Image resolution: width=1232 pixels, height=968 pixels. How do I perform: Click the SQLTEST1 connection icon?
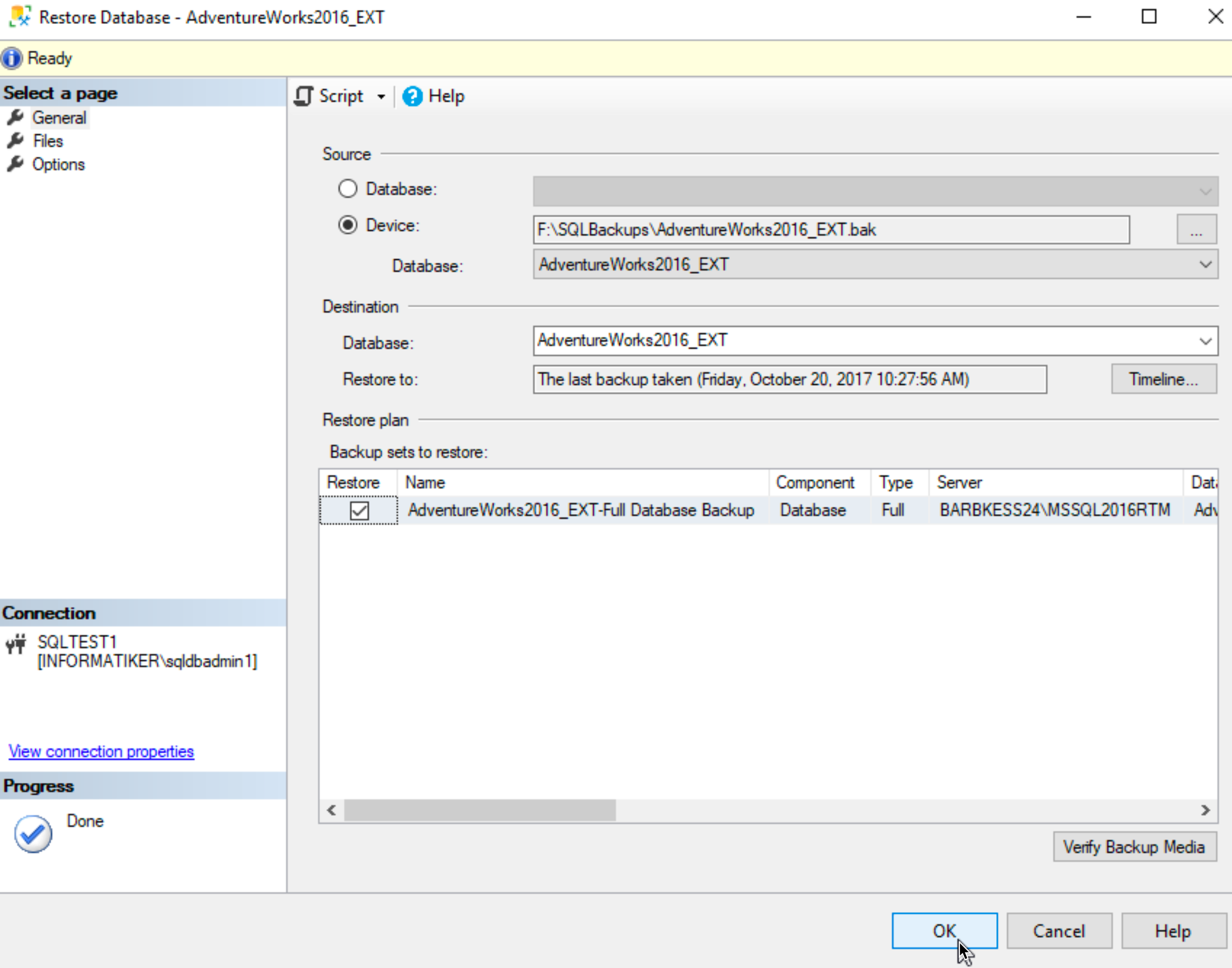pos(16,644)
